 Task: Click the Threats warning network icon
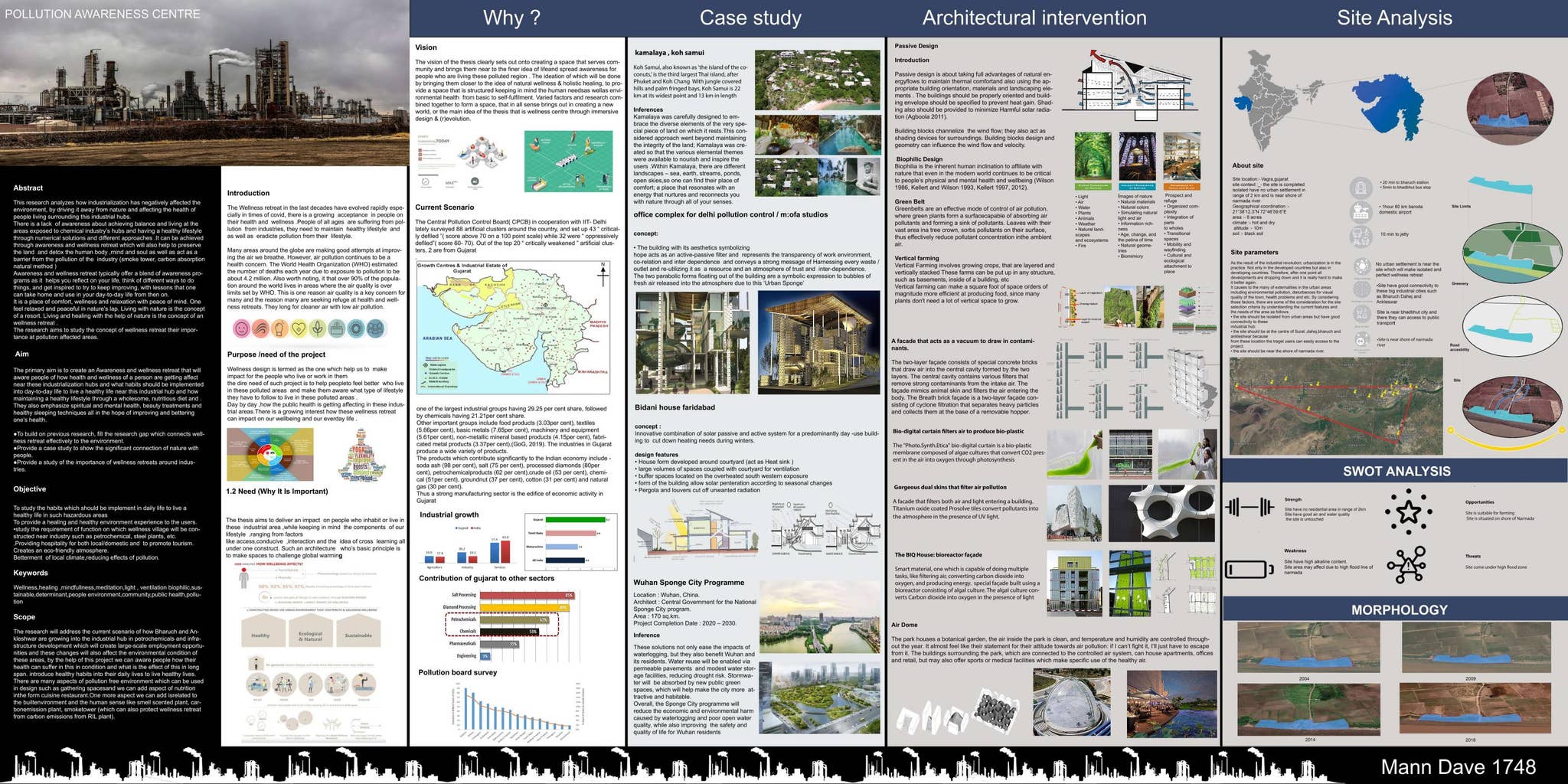click(x=1407, y=565)
